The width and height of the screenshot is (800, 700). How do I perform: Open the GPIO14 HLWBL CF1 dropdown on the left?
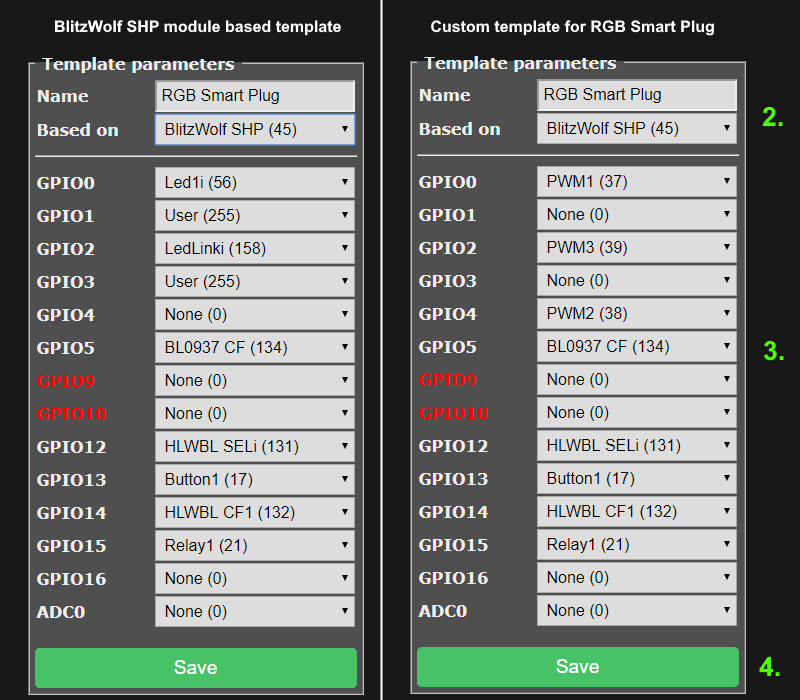point(255,512)
